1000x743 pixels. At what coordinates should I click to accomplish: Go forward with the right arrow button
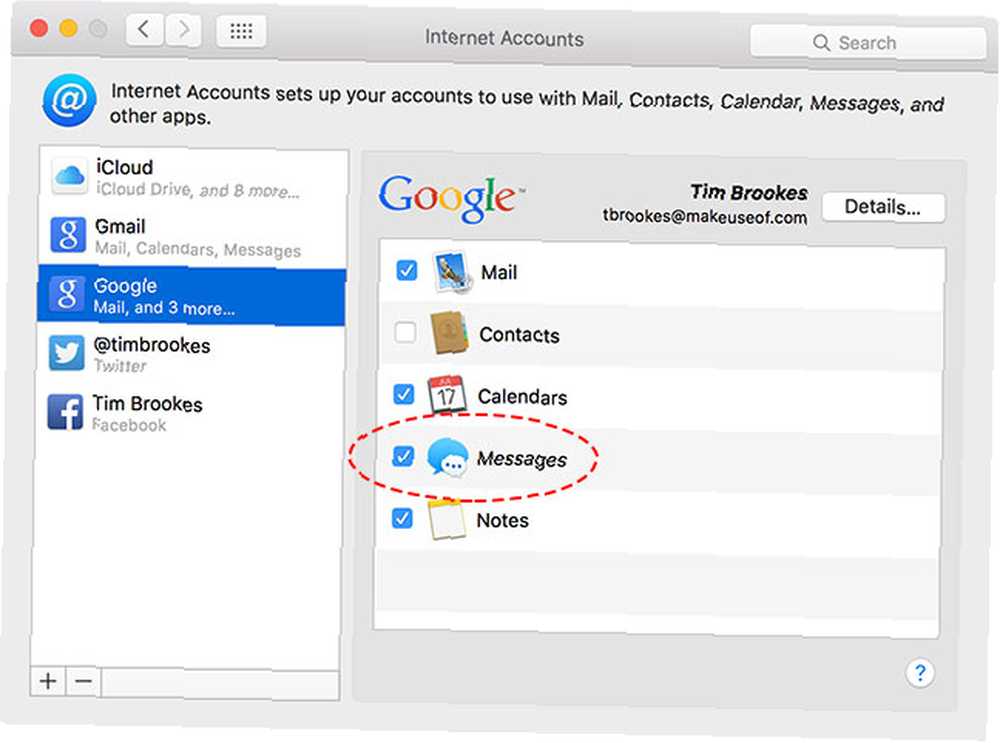(184, 30)
